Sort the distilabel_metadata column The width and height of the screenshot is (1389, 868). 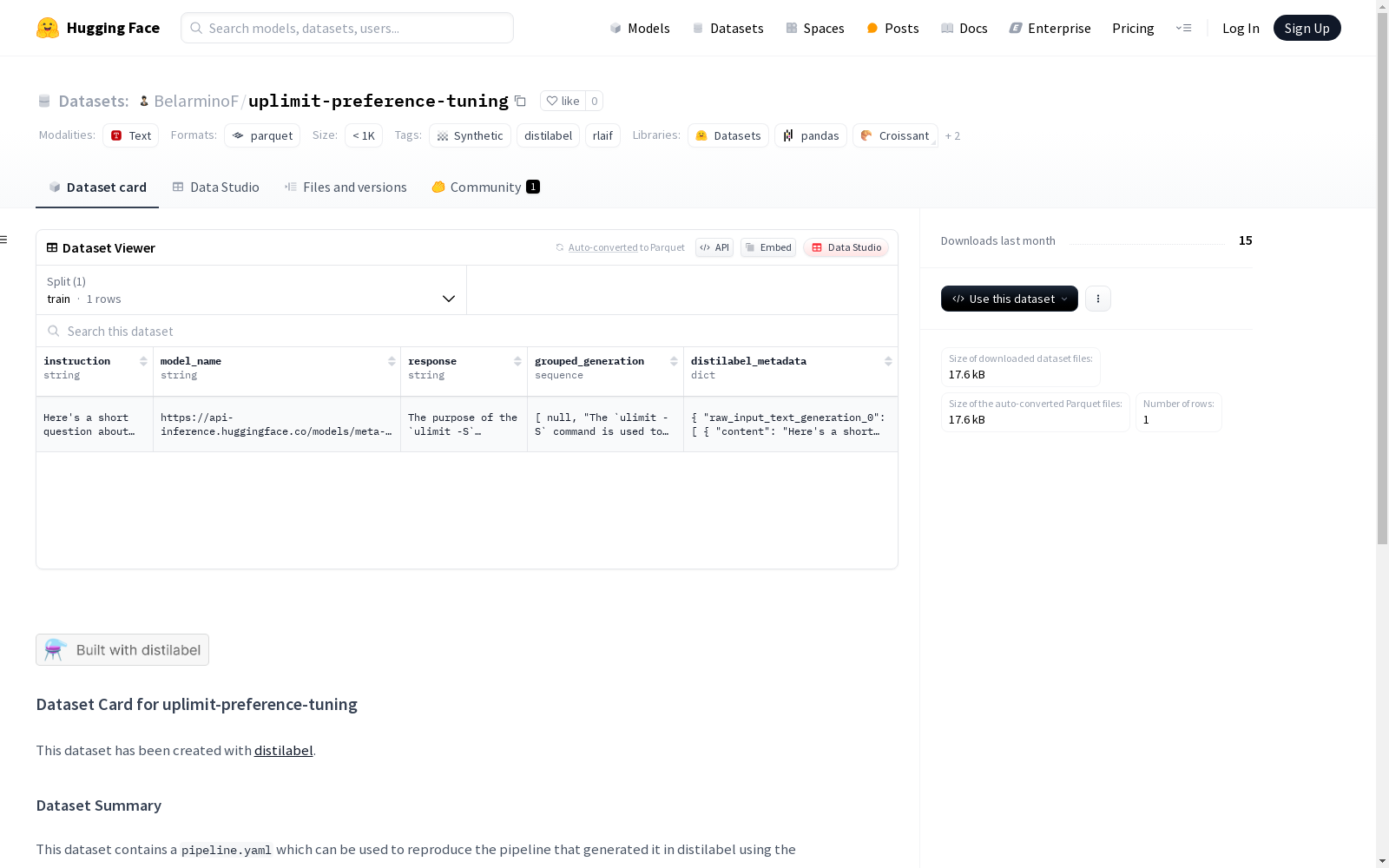coord(888,361)
